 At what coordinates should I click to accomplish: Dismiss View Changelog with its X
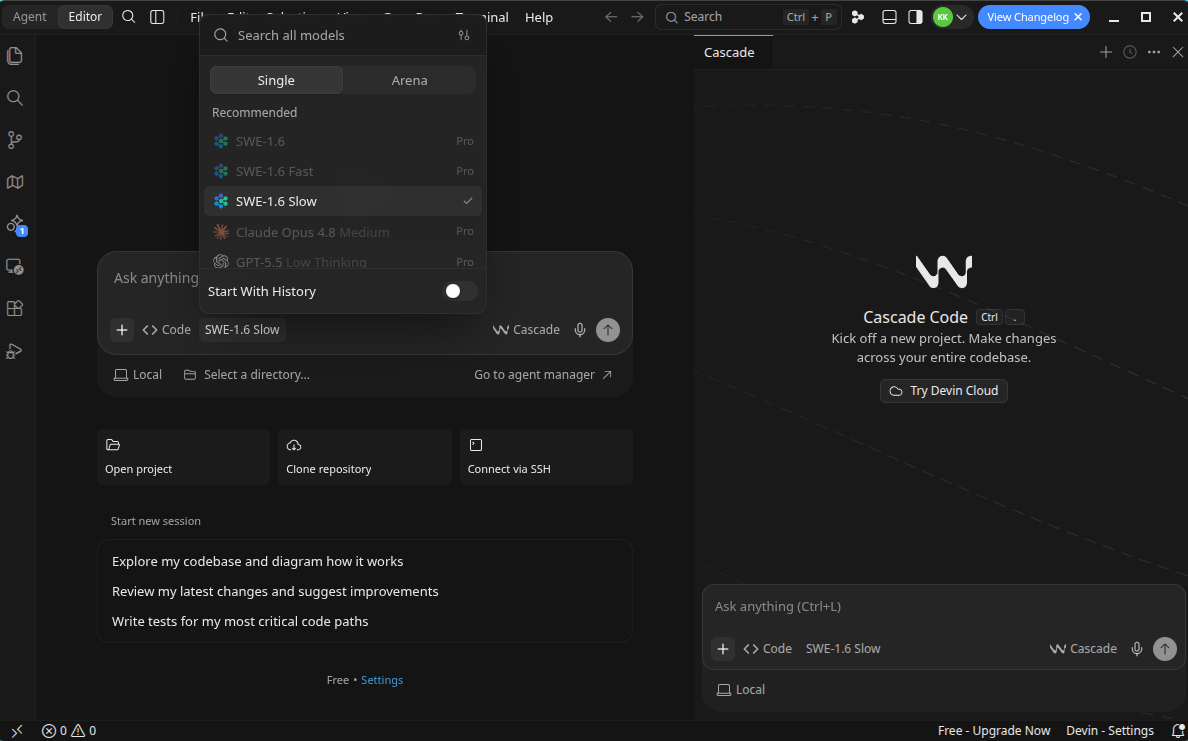pos(1077,17)
